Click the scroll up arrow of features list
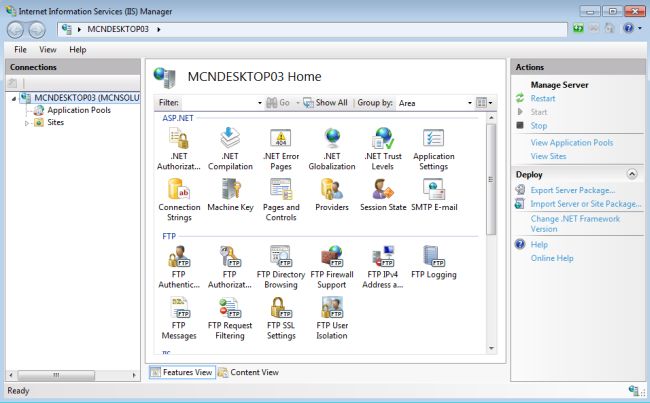The image size is (650, 403). tap(491, 118)
